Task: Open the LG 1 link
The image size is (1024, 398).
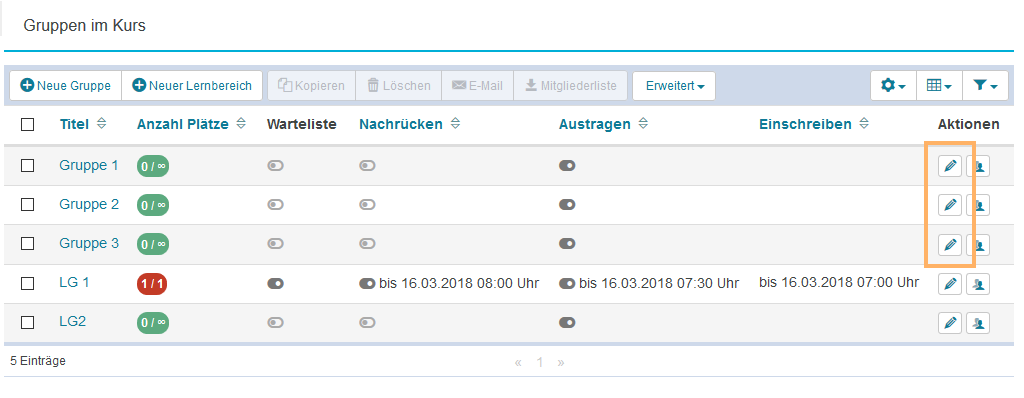Action: (x=74, y=282)
